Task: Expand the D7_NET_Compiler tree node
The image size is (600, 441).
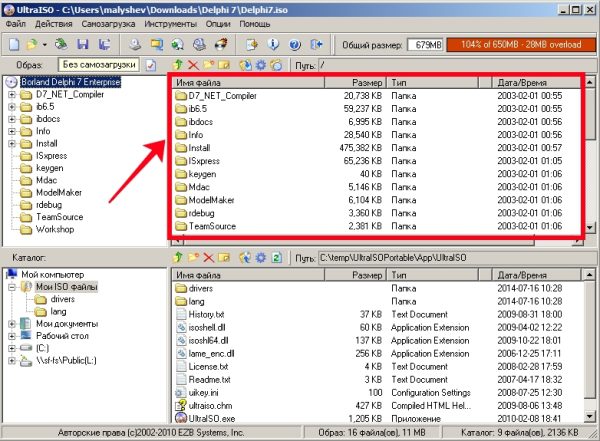Action: [12, 94]
